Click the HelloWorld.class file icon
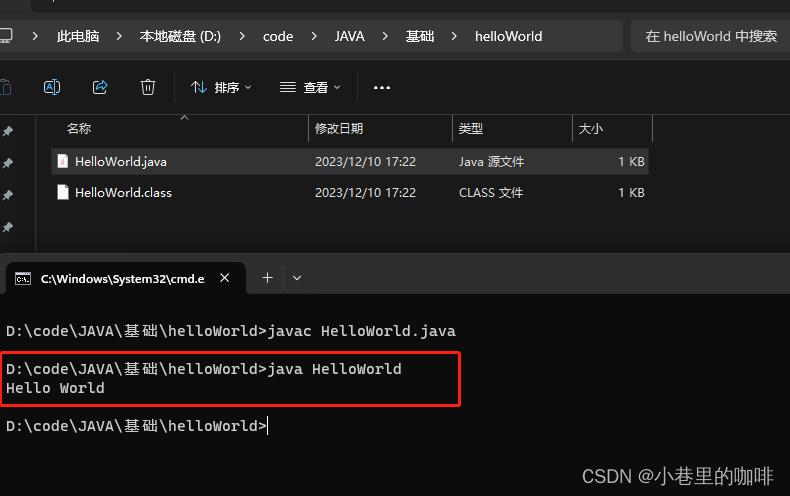This screenshot has height=496, width=790. tap(63, 192)
